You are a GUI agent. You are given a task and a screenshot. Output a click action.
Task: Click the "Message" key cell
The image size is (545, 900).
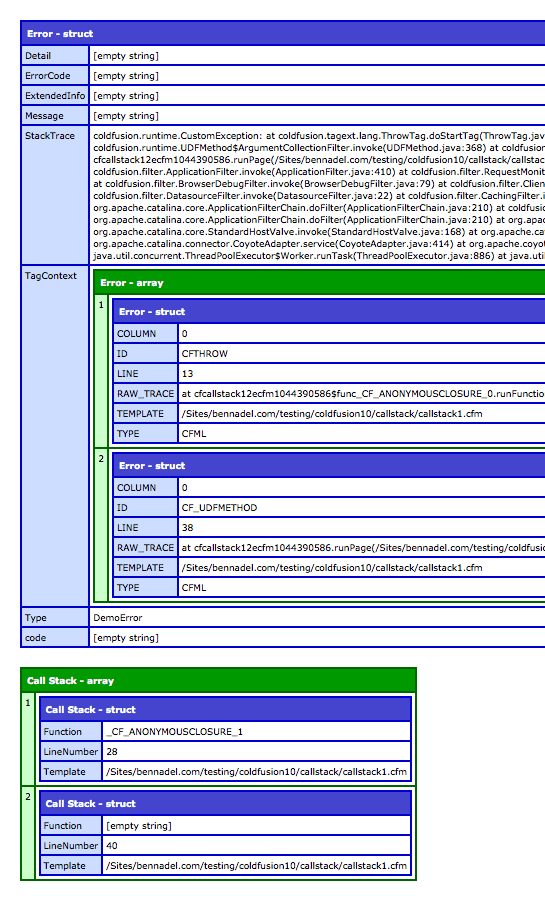55,116
